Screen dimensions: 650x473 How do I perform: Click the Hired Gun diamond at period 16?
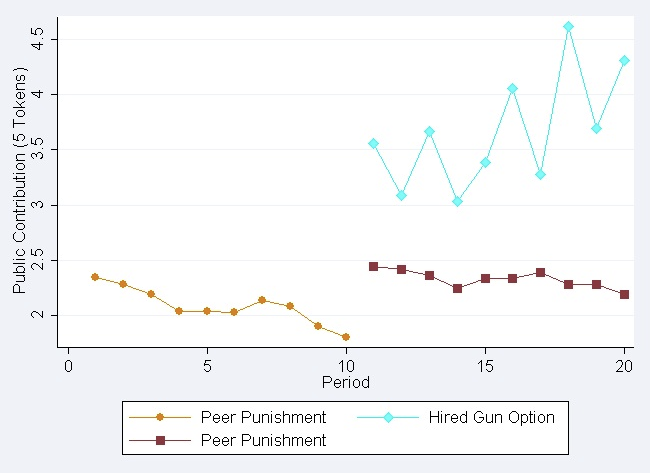[512, 89]
